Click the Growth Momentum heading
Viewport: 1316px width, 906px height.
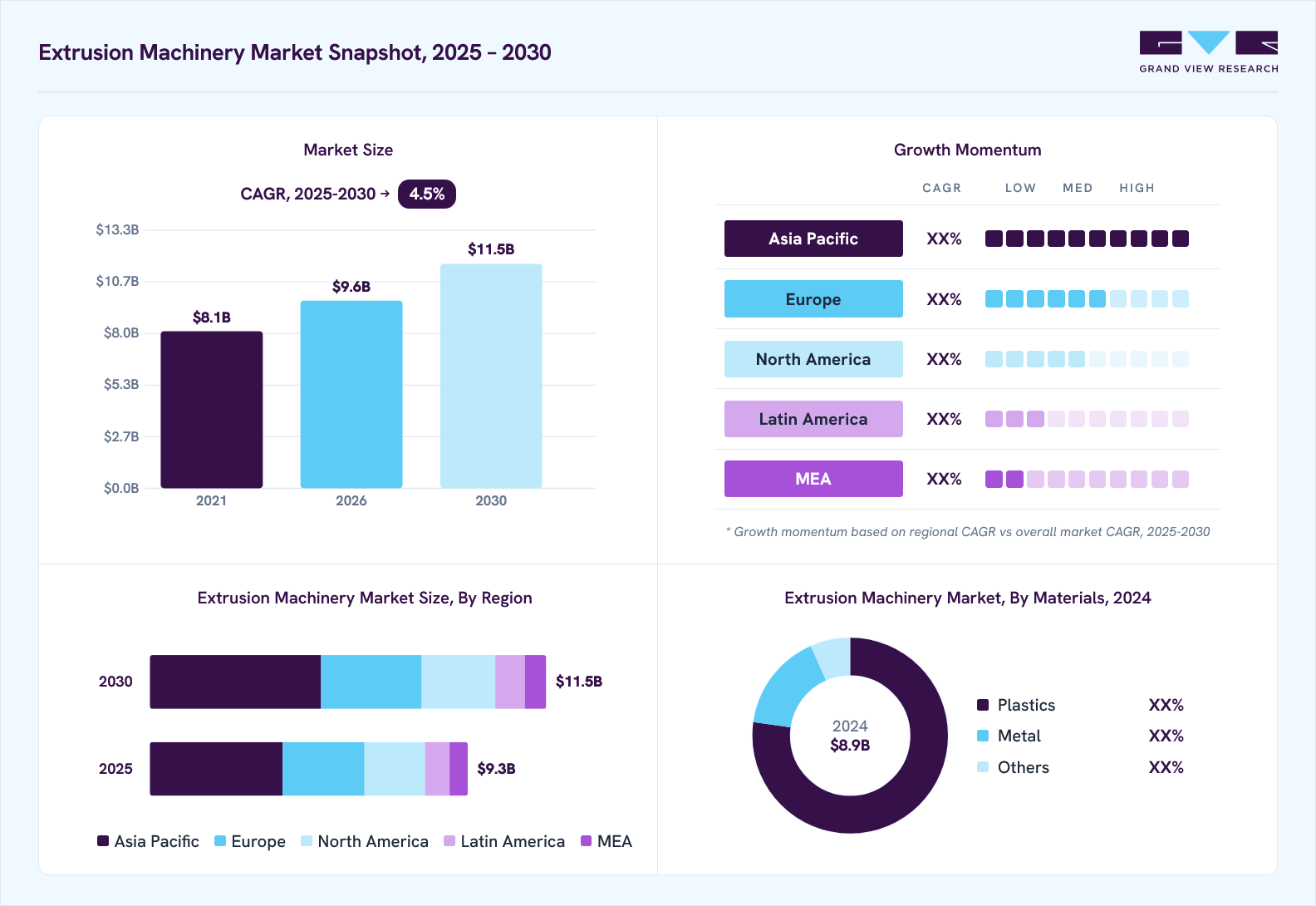(x=967, y=150)
